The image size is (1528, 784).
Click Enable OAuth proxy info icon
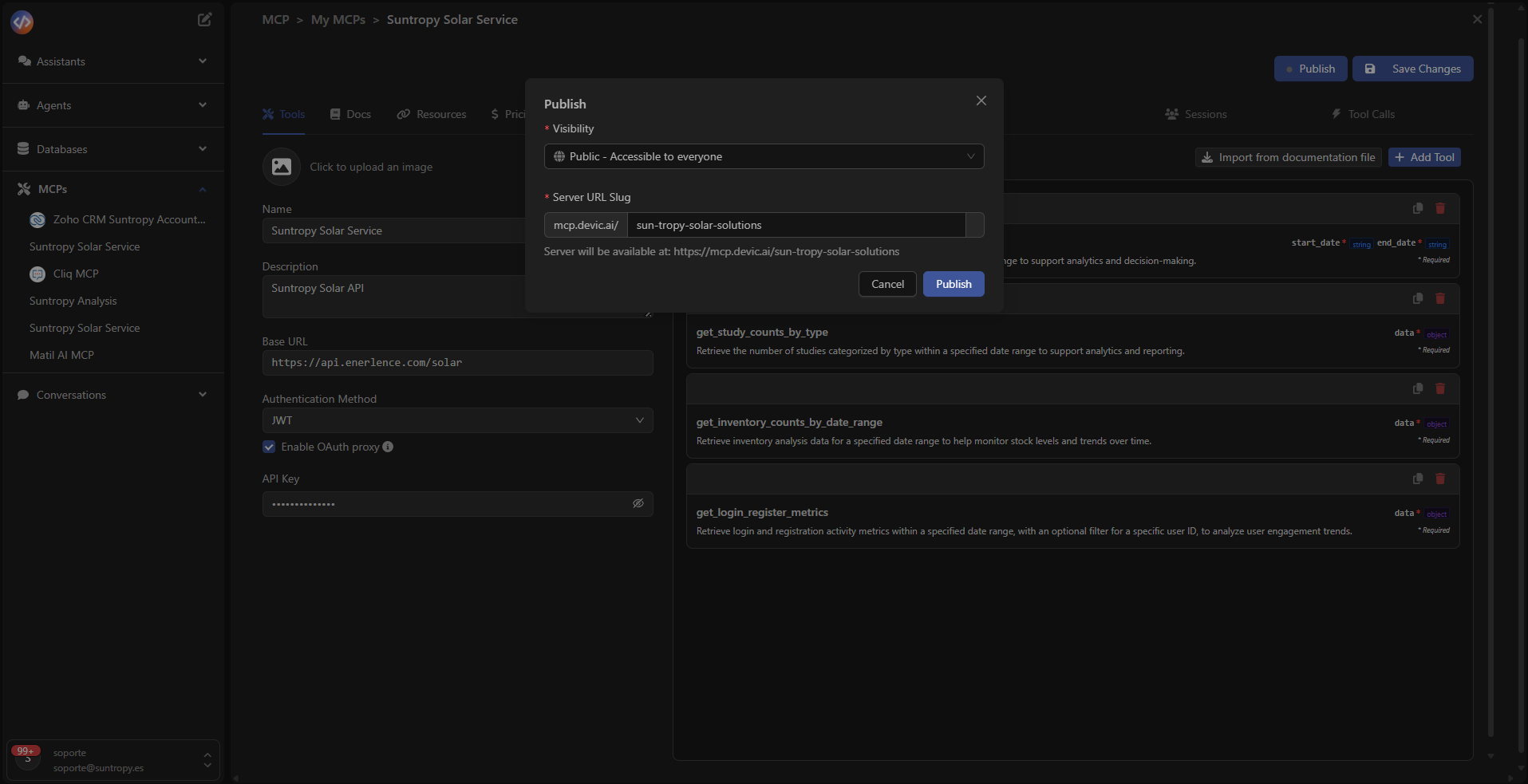pyautogui.click(x=388, y=447)
